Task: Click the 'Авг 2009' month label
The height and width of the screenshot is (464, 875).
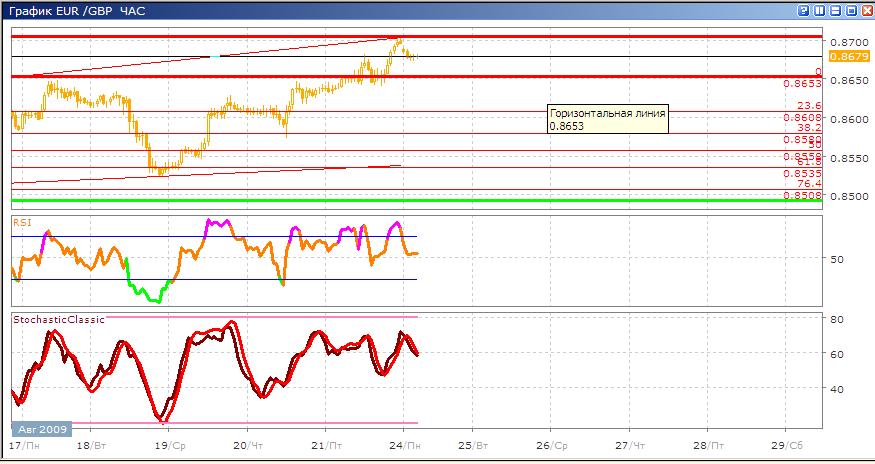Action: pos(42,429)
